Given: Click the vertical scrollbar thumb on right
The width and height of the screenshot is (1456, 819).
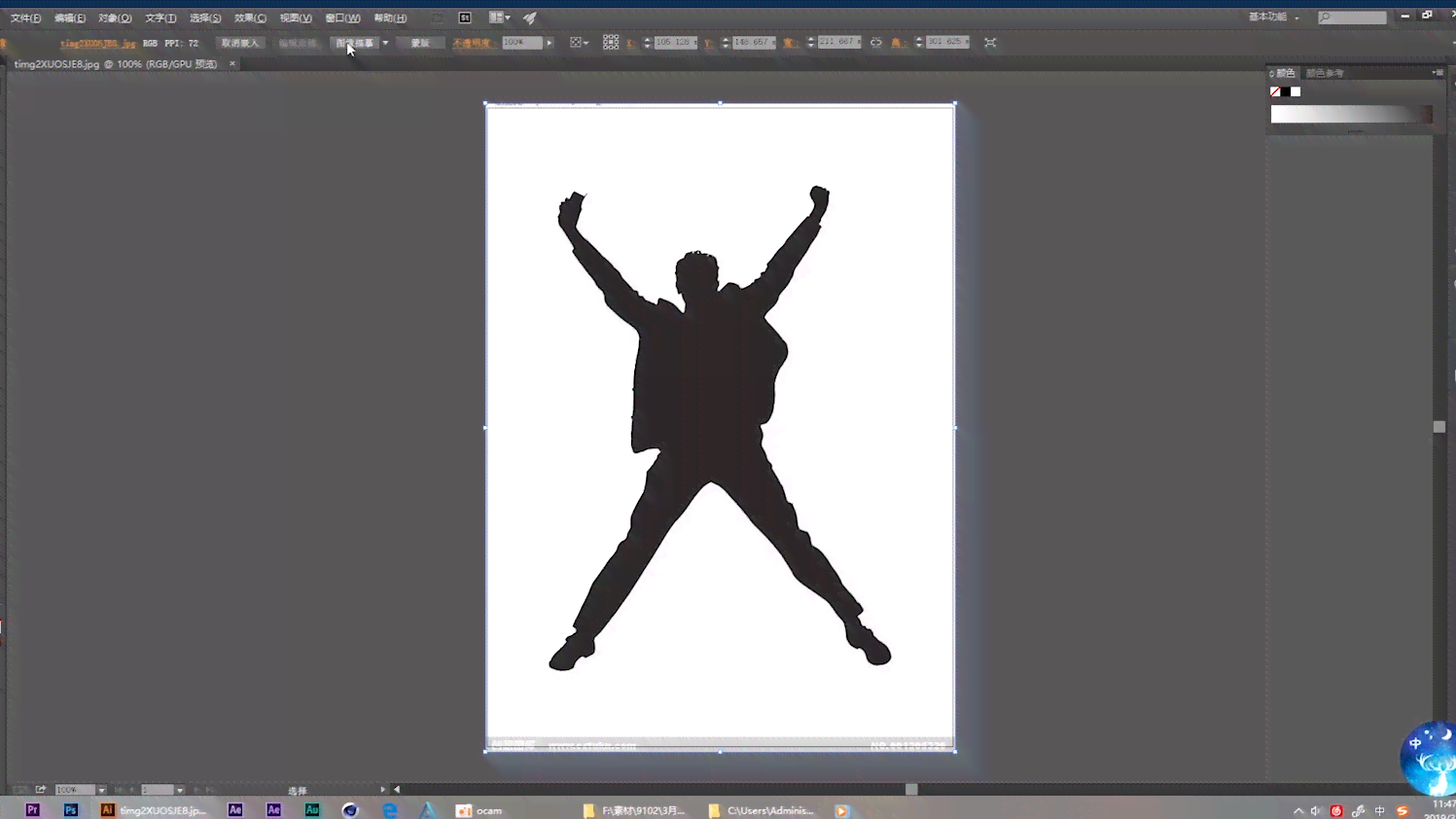Looking at the screenshot, I should pyautogui.click(x=1439, y=427).
